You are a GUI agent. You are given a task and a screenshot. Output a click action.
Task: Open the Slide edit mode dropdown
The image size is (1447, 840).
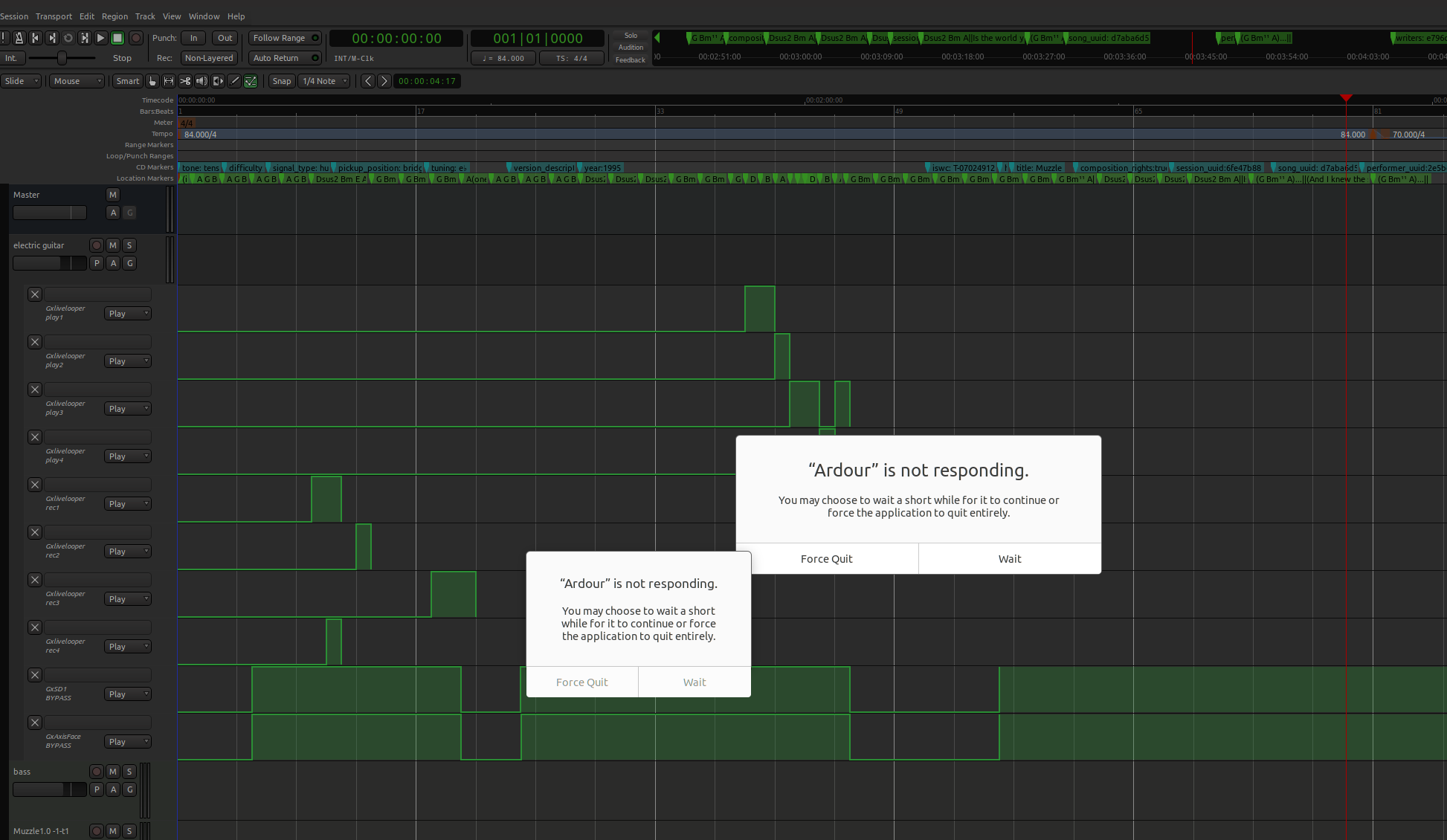point(21,81)
